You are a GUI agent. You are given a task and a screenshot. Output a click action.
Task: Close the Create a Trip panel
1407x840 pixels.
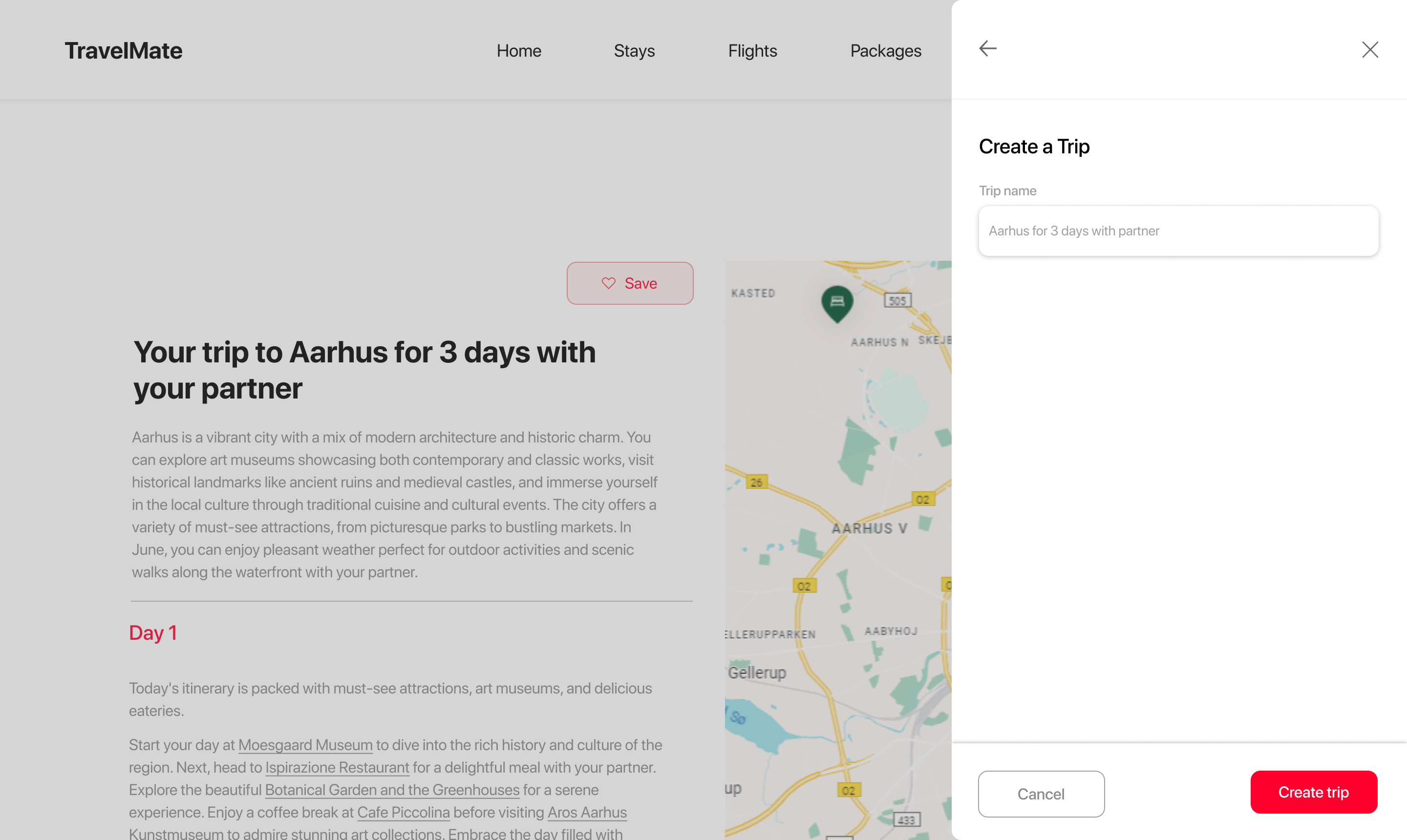click(1369, 50)
